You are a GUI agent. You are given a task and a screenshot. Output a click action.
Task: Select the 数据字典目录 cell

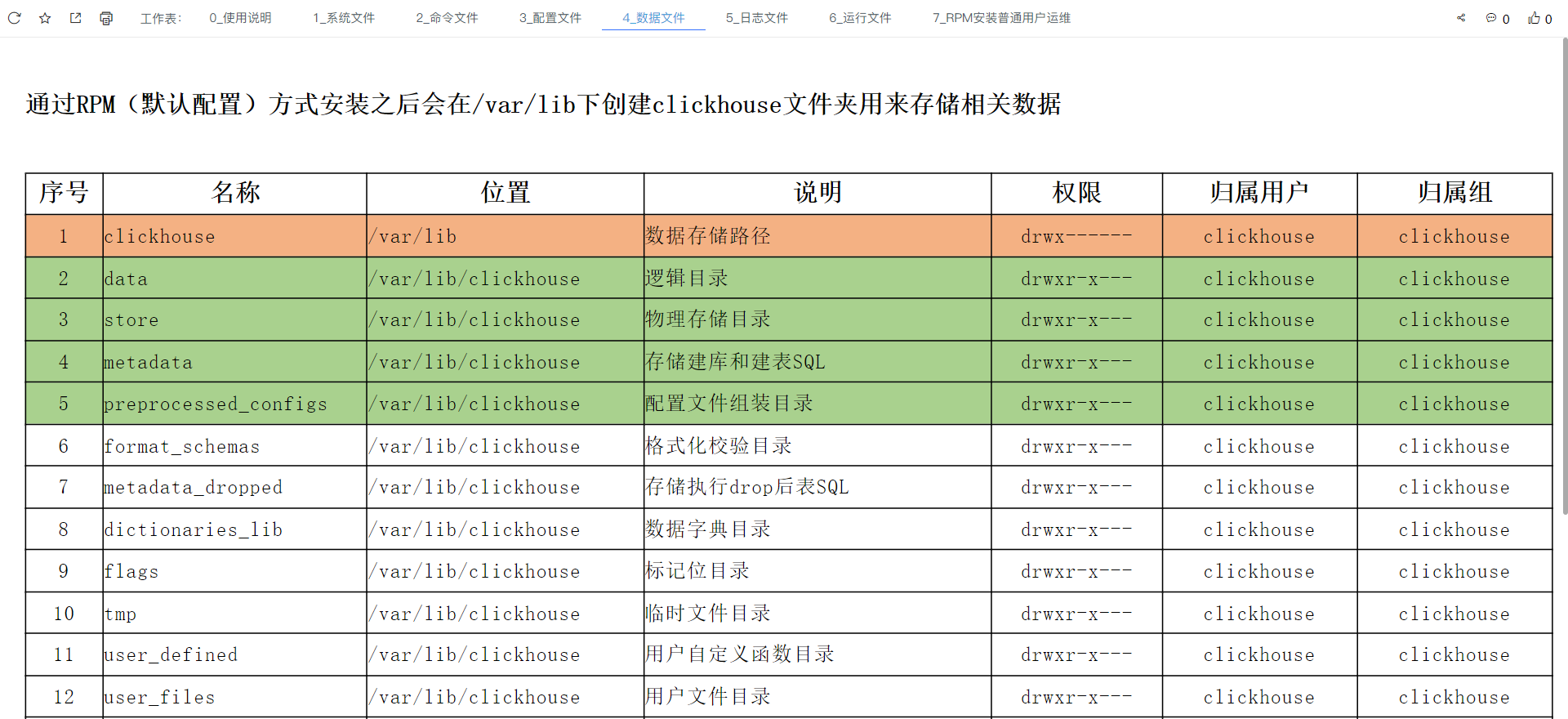(817, 529)
